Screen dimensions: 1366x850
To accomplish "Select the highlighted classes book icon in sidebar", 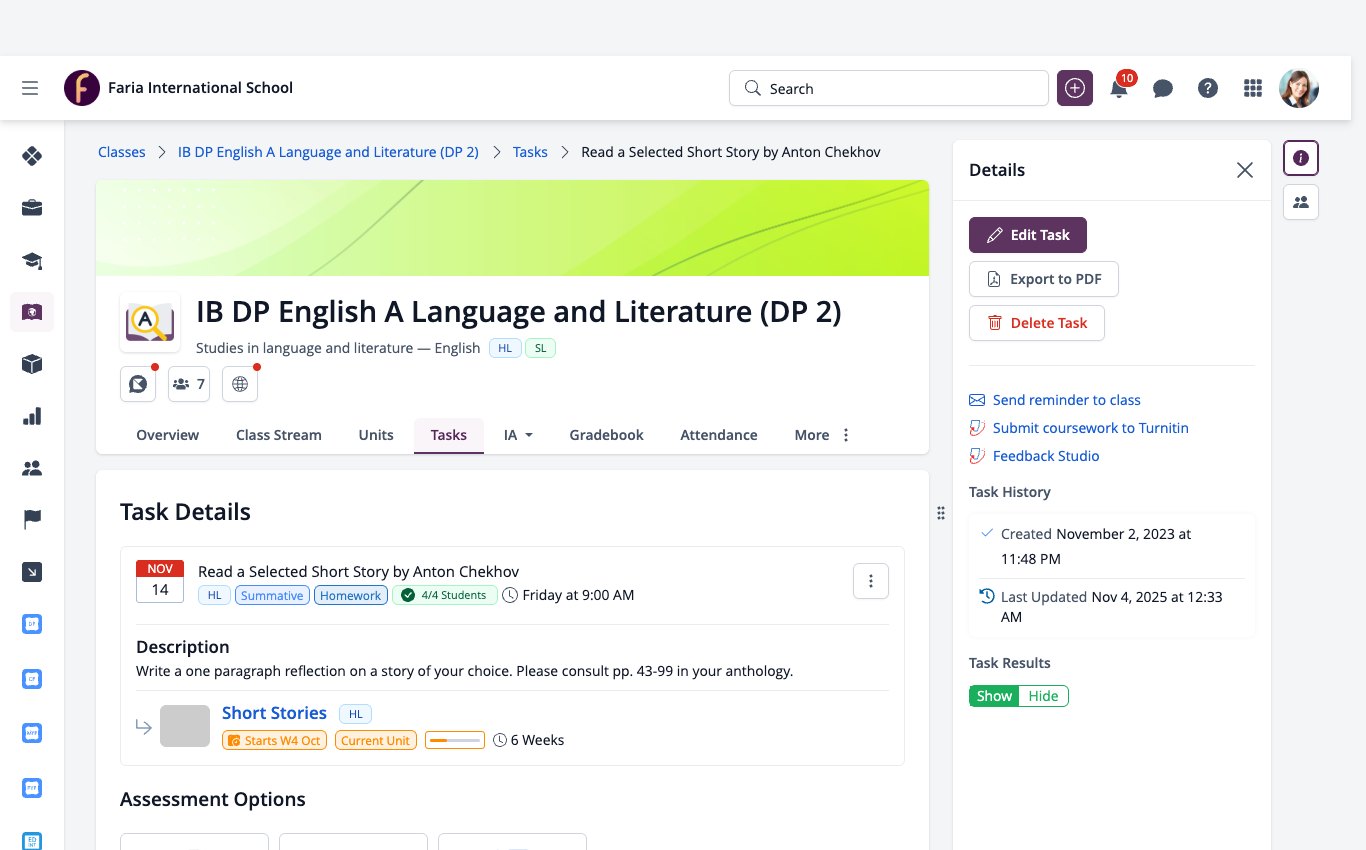I will (32, 313).
